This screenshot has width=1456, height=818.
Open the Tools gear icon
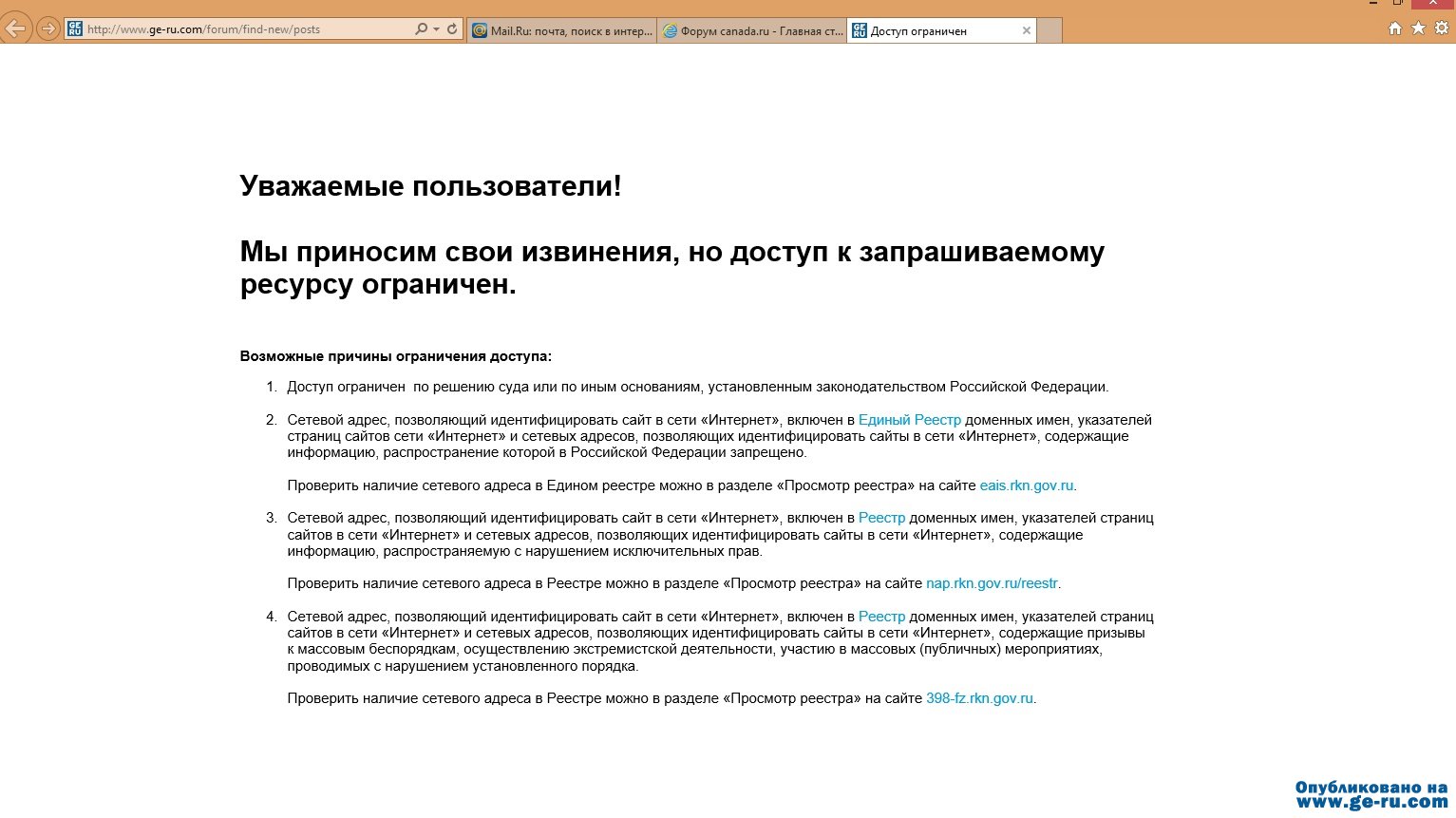coord(1442,29)
